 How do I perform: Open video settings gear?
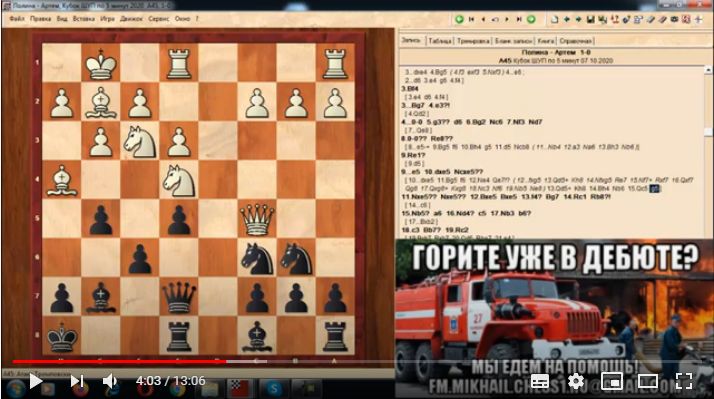tap(576, 381)
